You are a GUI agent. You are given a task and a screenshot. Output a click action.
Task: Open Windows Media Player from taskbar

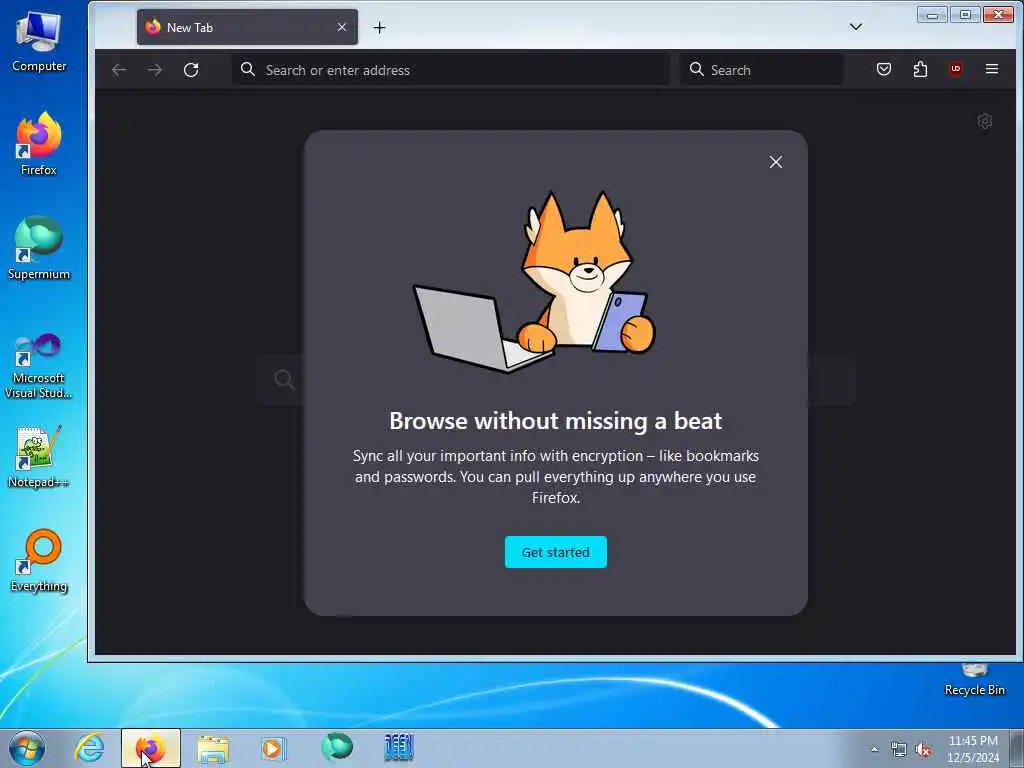(274, 748)
